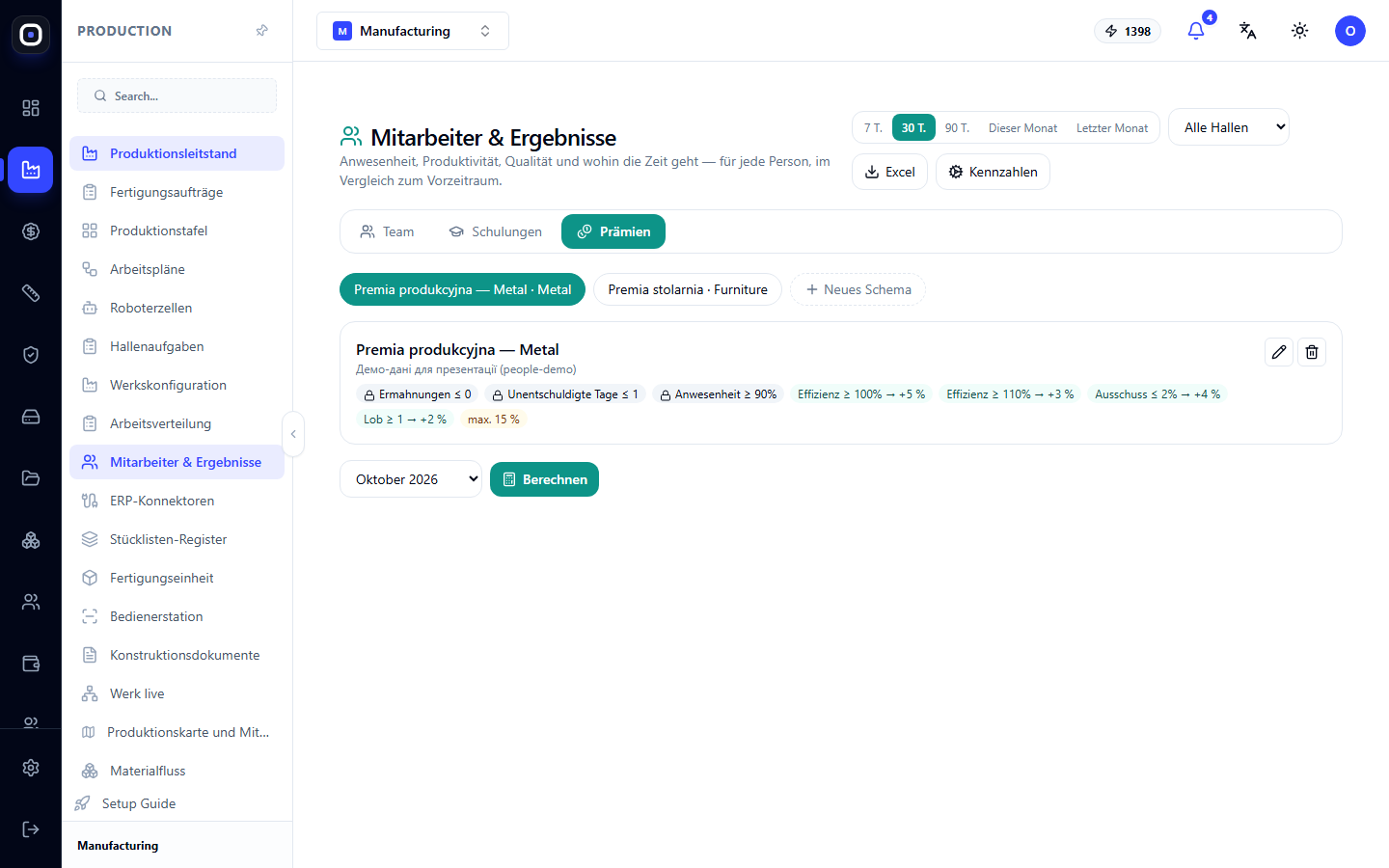Screen dimensions: 1389x868
Task: Open the shield check icon in left rail
Action: (x=31, y=355)
